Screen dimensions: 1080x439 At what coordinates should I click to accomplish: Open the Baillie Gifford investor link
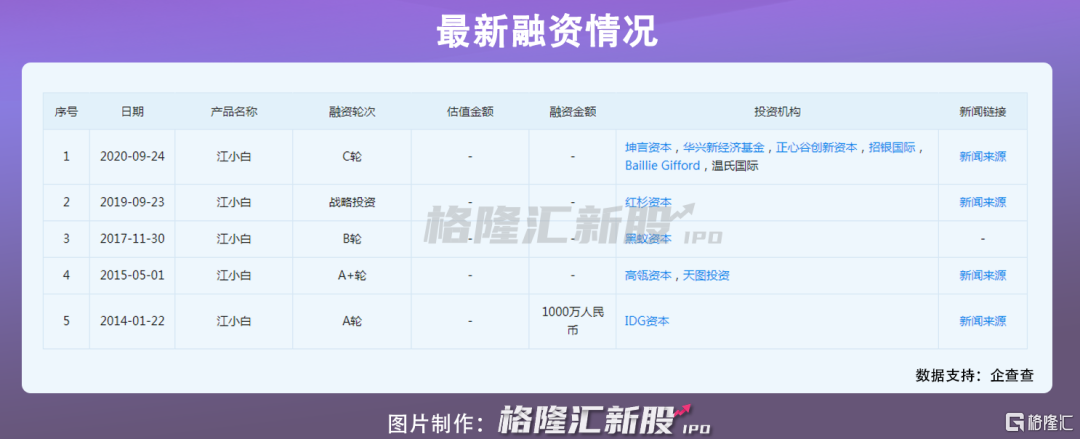(662, 165)
